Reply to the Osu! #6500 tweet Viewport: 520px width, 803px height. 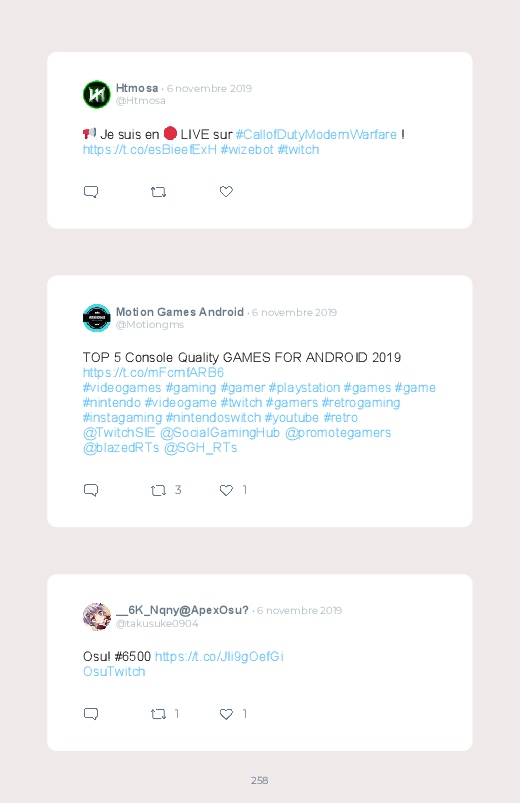click(91, 714)
